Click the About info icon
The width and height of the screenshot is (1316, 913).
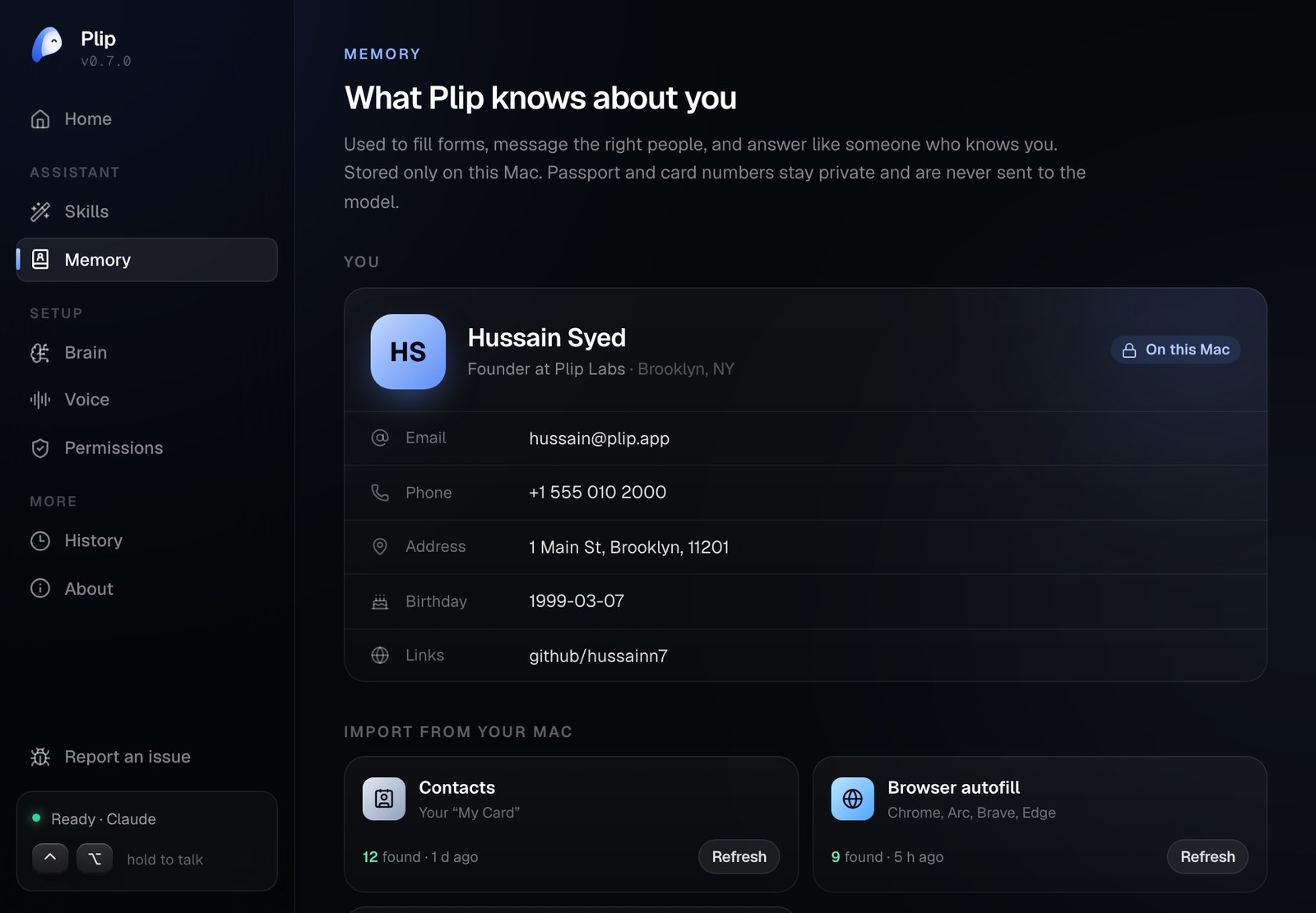point(40,589)
